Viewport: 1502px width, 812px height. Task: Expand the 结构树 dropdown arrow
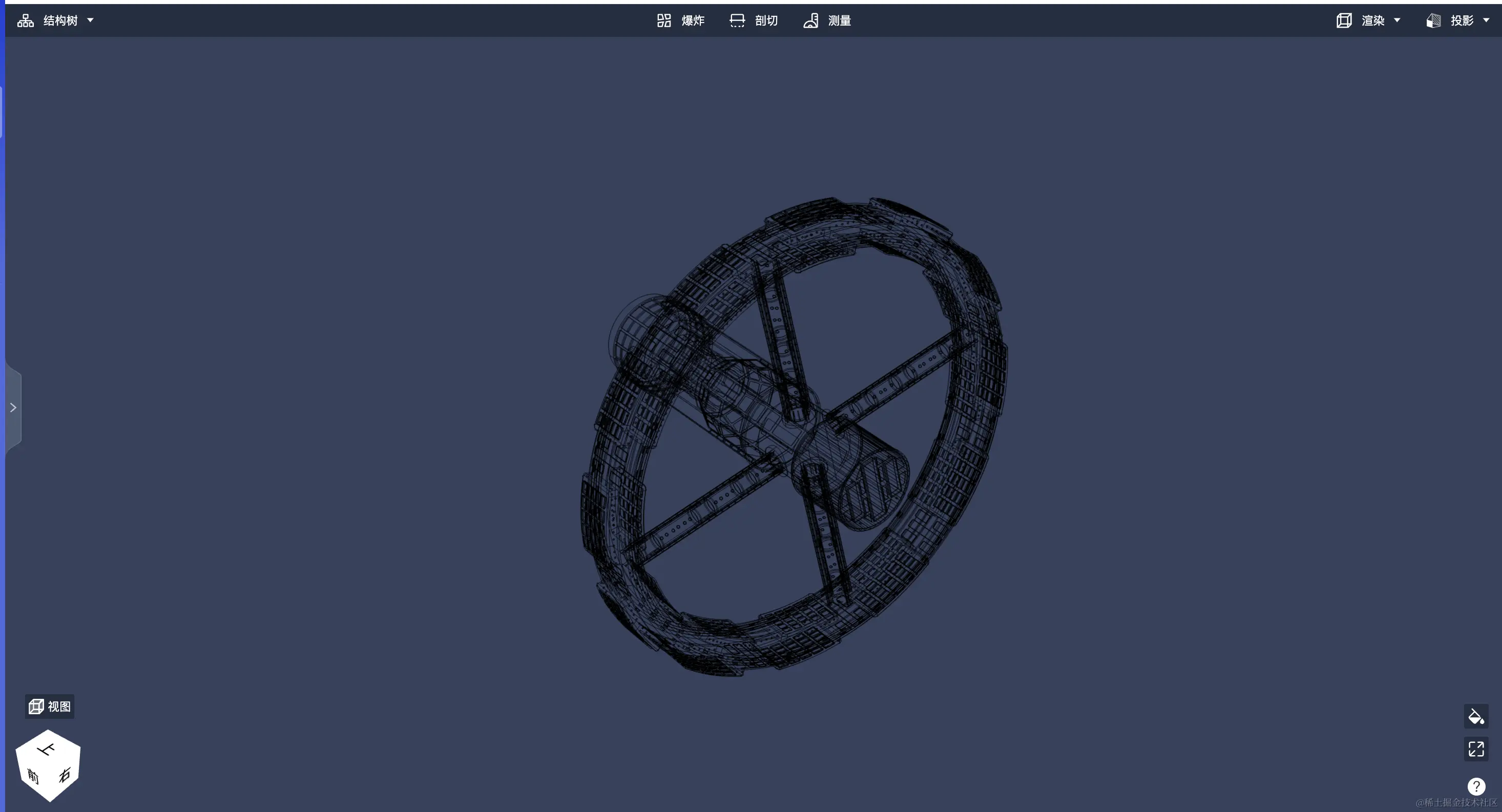[90, 20]
